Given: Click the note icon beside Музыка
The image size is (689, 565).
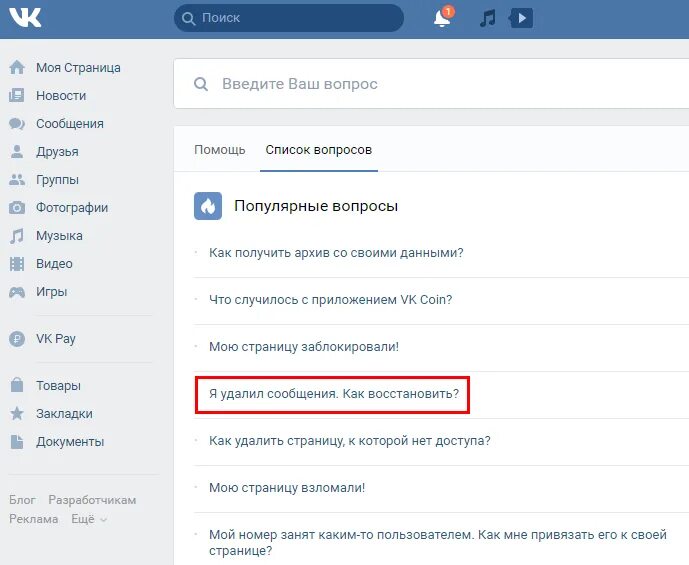Looking at the screenshot, I should [x=17, y=235].
